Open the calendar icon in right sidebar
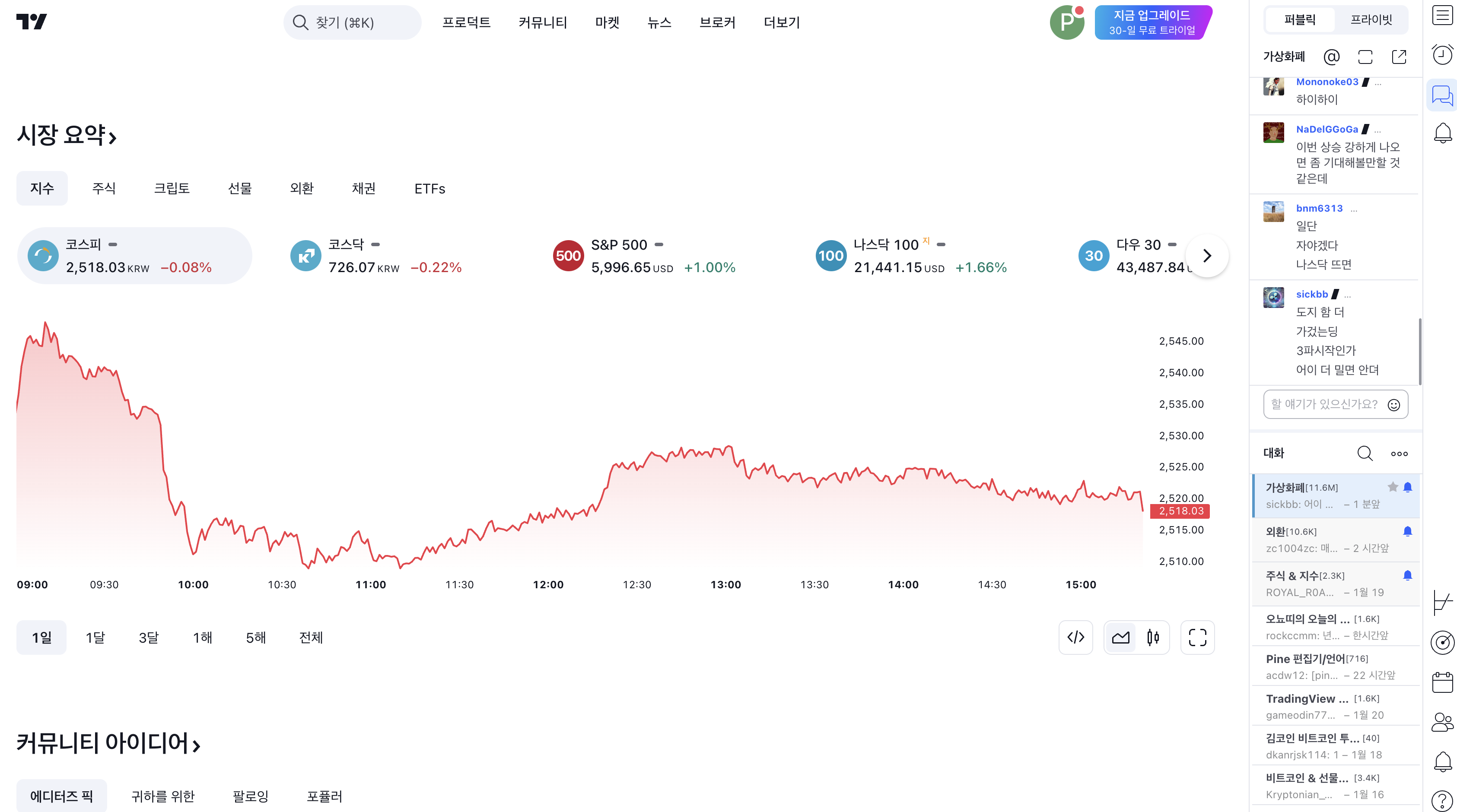 [1442, 682]
